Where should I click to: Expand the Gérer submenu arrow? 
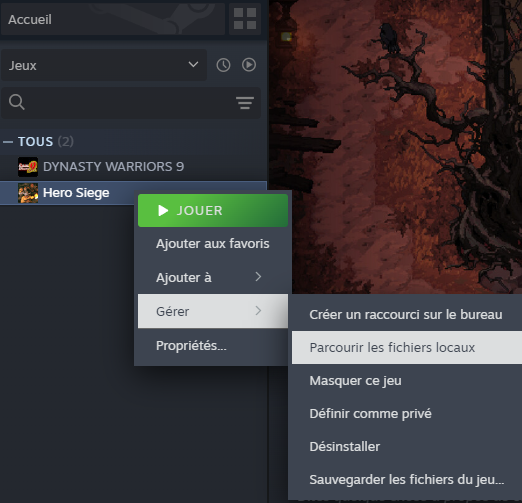coord(258,311)
